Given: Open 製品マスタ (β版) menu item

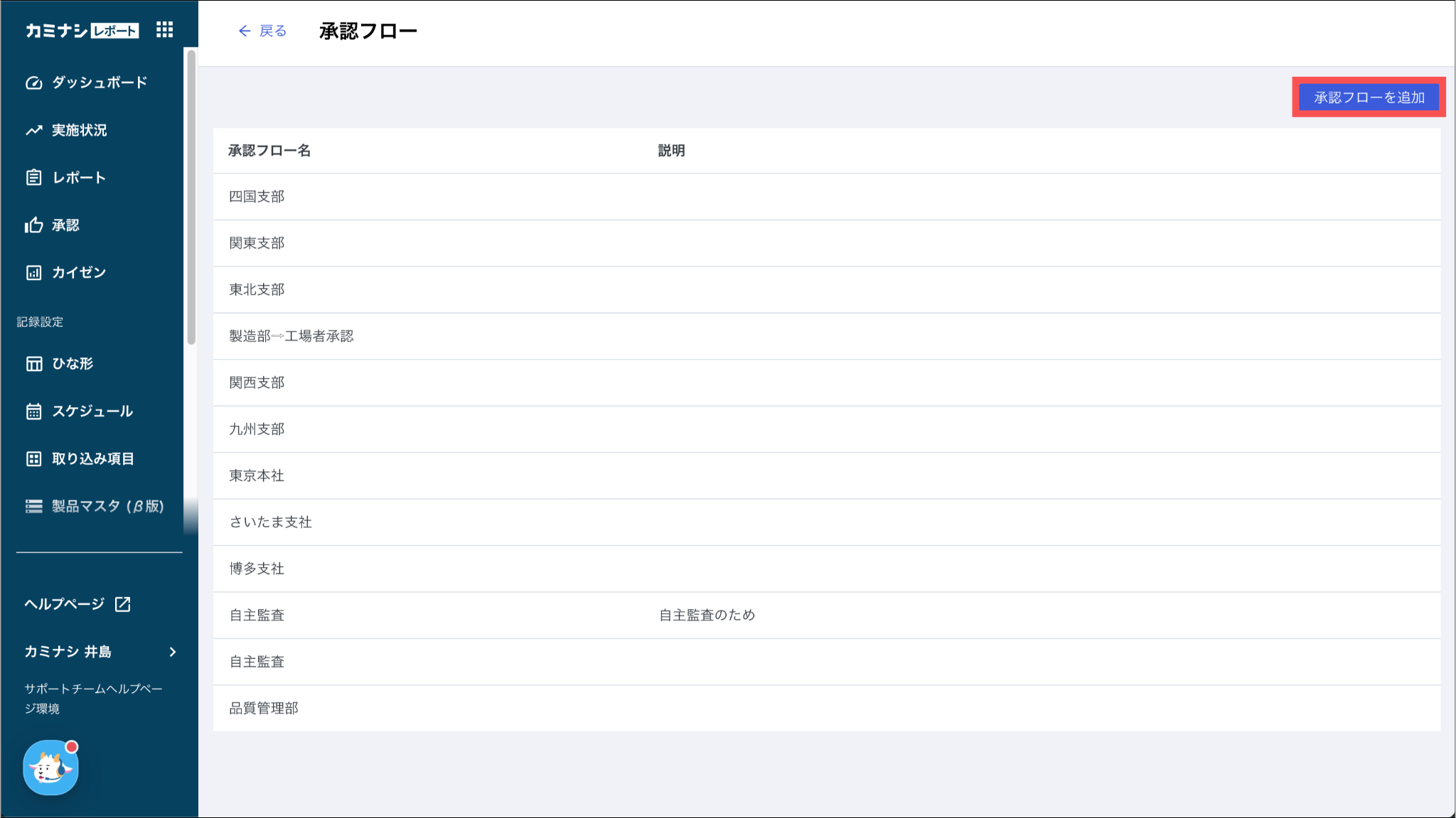Looking at the screenshot, I should [x=107, y=506].
